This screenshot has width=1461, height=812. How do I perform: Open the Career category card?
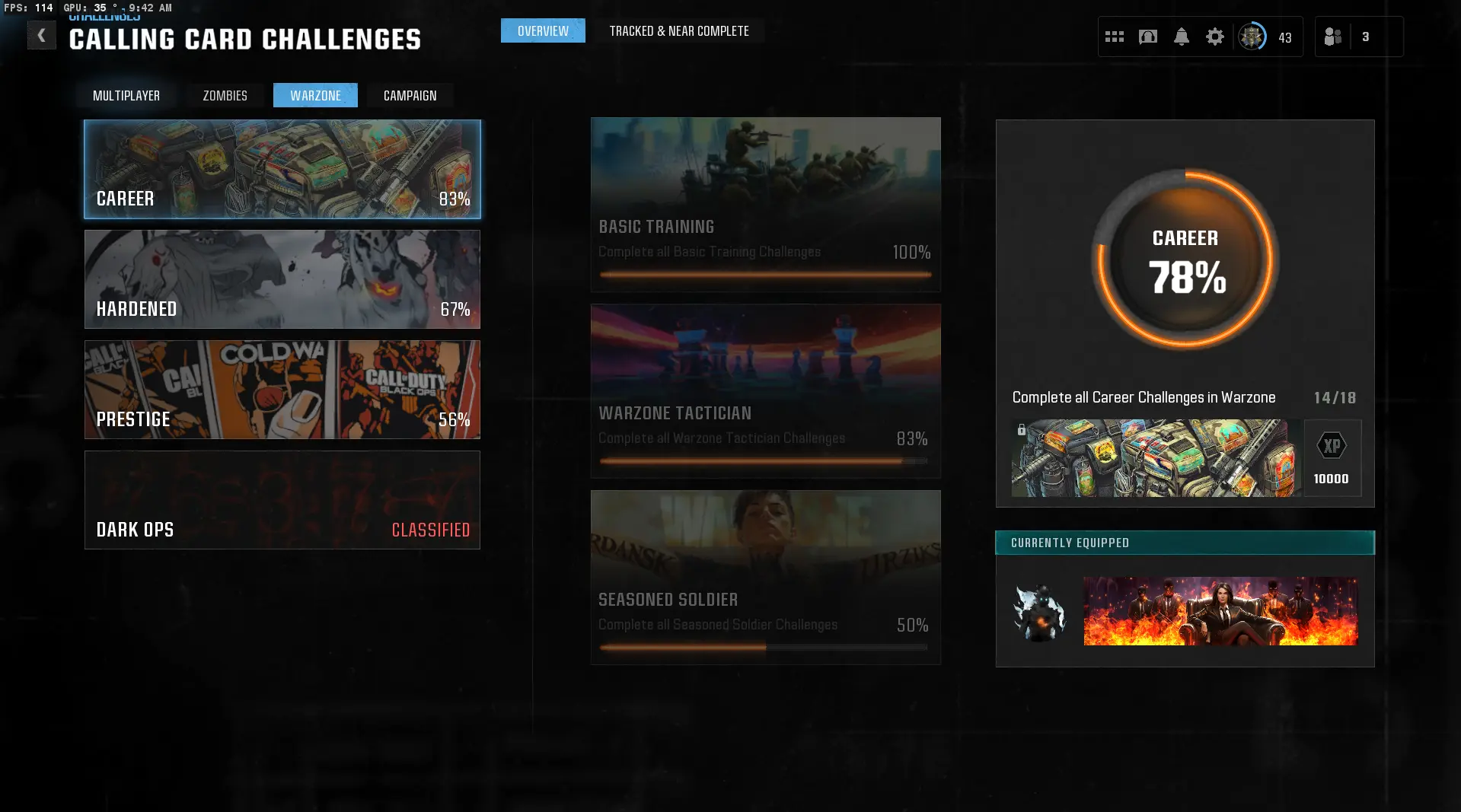point(282,169)
